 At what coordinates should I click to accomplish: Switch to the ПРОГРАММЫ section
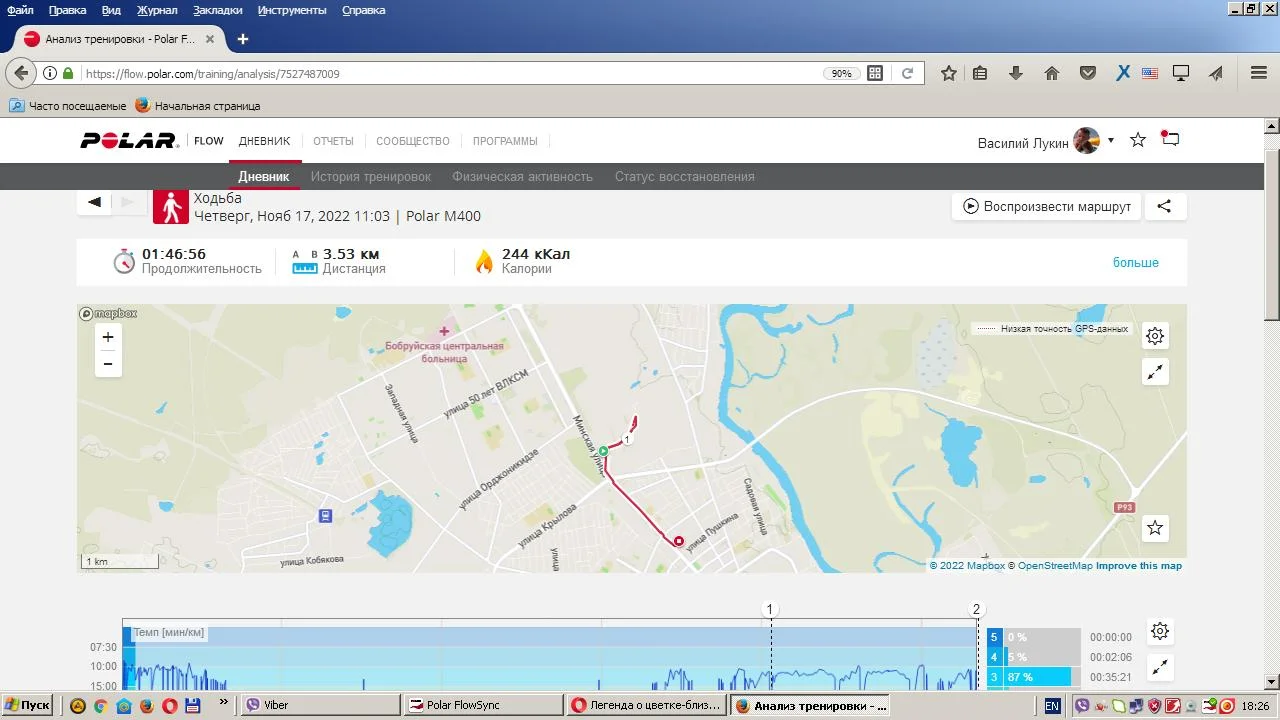[x=505, y=141]
